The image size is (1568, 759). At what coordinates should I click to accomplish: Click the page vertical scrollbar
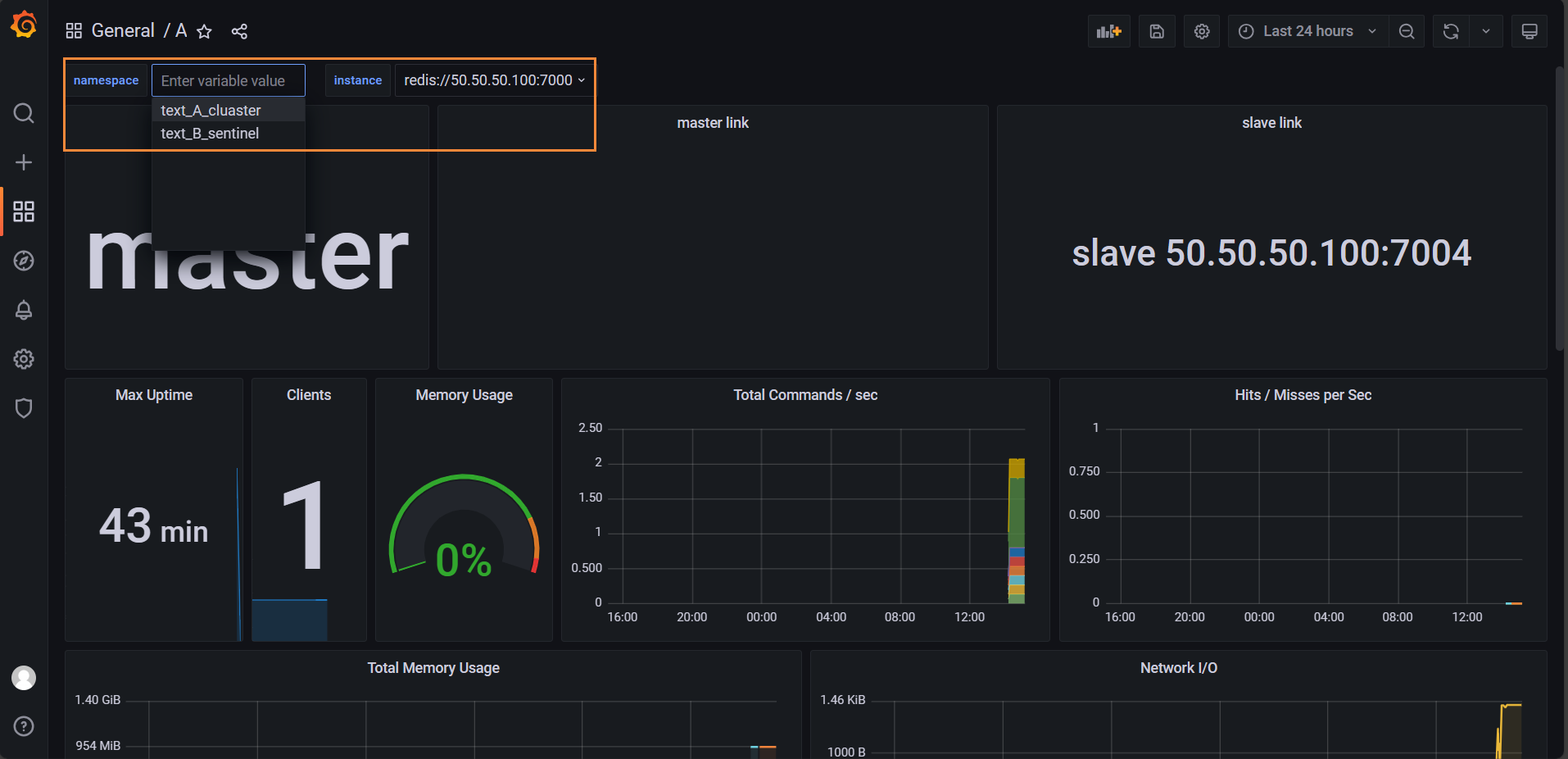(1561, 209)
